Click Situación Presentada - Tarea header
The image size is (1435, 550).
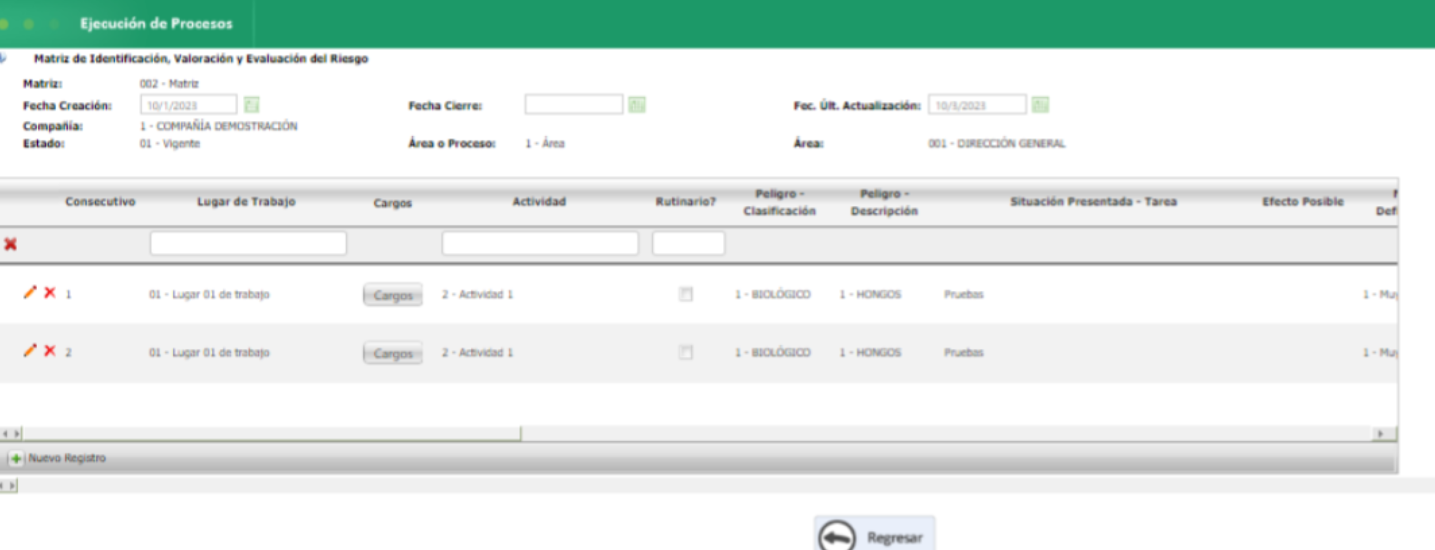[x=1093, y=202]
